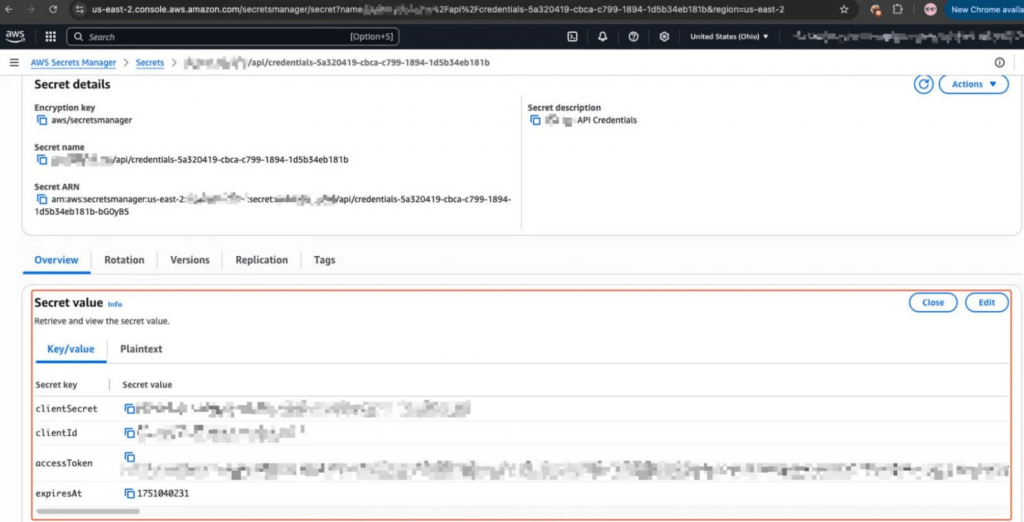Click the refresh icon beside Actions

[x=923, y=84]
